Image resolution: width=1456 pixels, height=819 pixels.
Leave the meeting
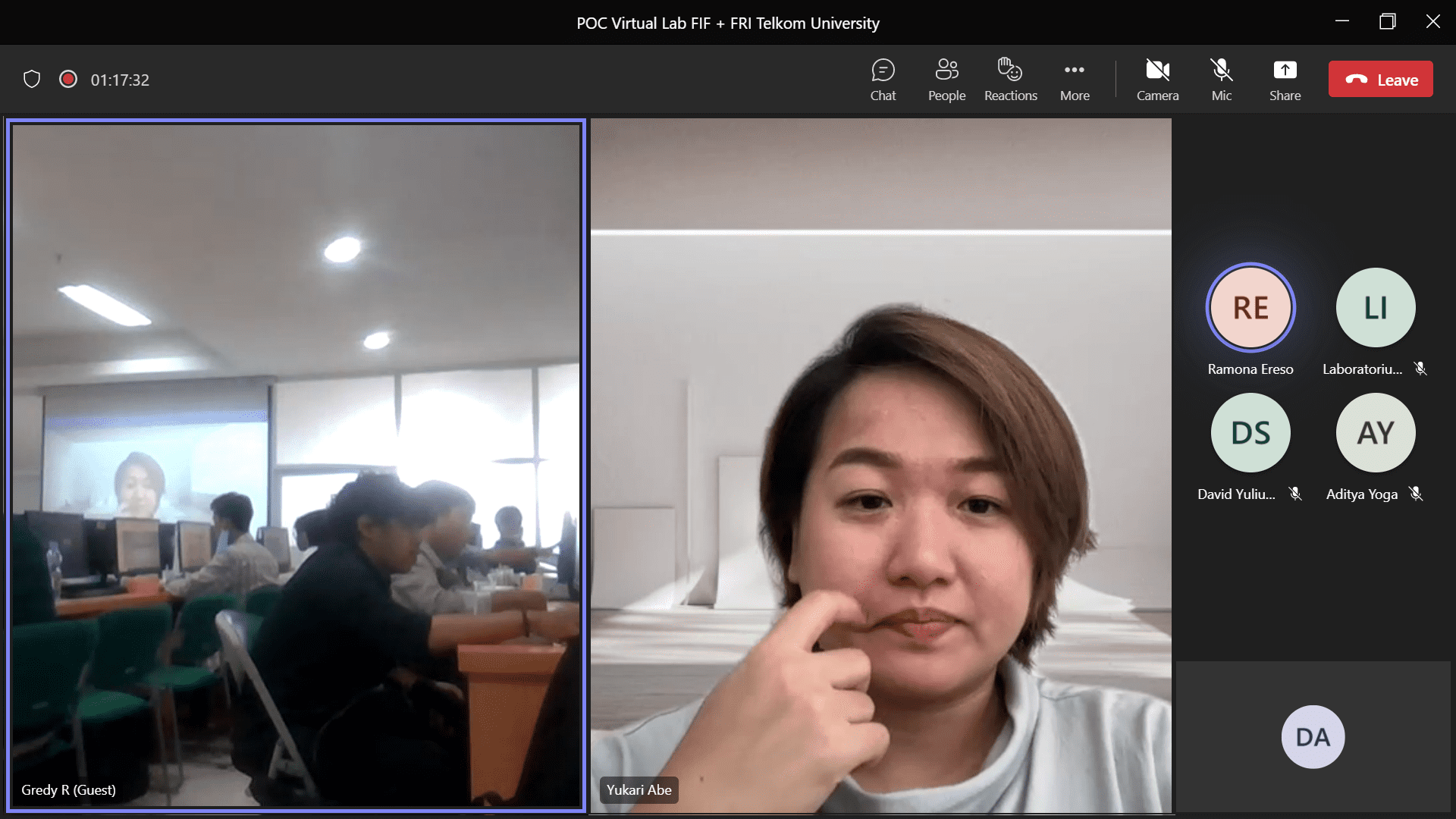(x=1380, y=80)
